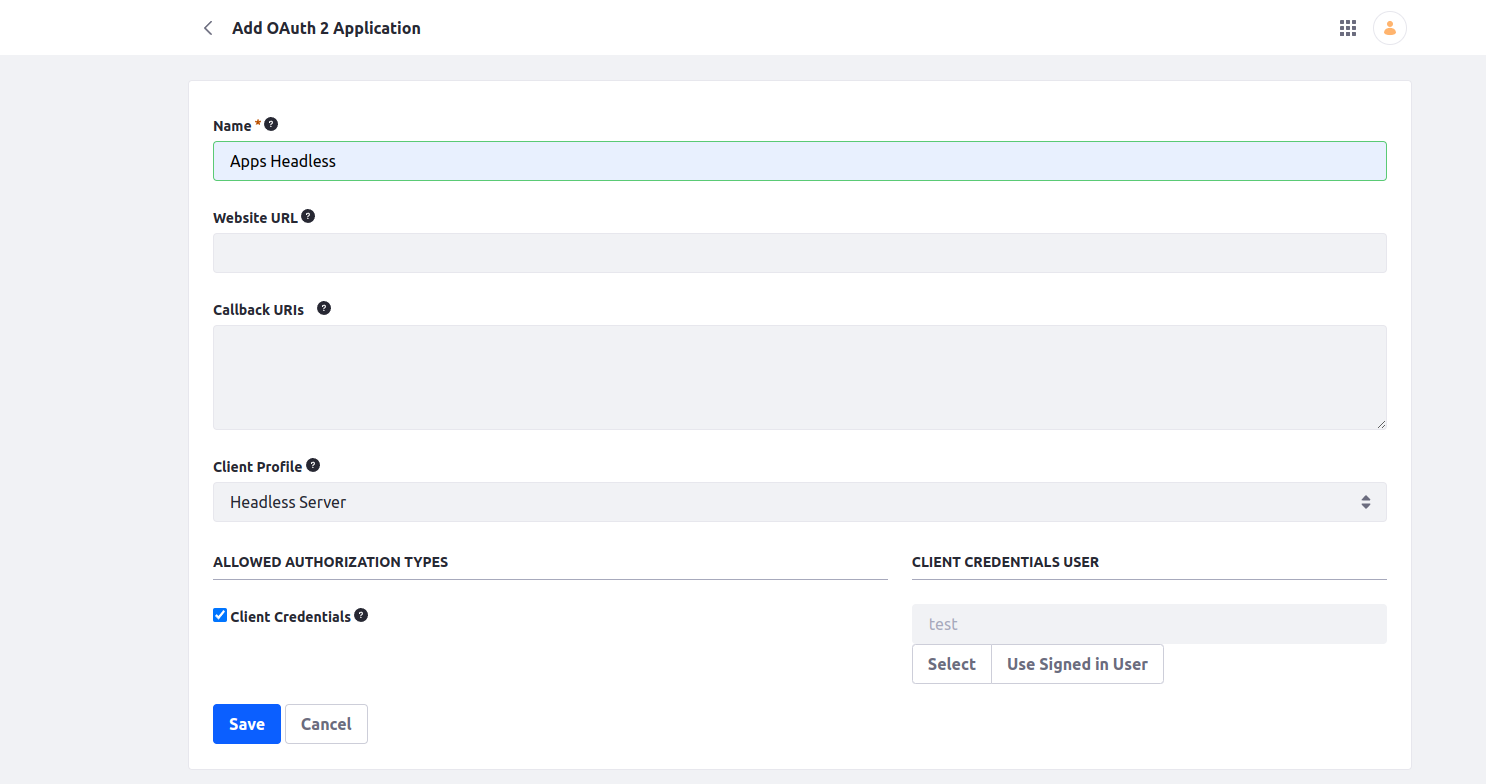1486x784 pixels.
Task: Show help tooltip for Client Profile
Action: (313, 465)
